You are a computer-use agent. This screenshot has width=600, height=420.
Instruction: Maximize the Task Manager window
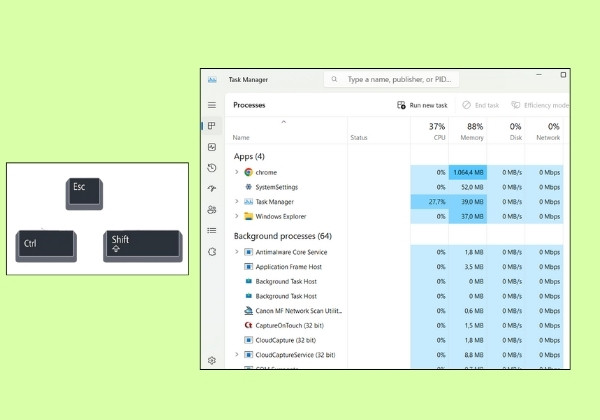563,75
